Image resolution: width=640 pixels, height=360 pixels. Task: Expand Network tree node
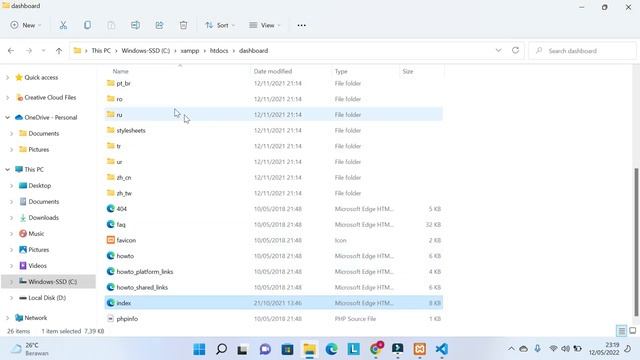click(7, 318)
